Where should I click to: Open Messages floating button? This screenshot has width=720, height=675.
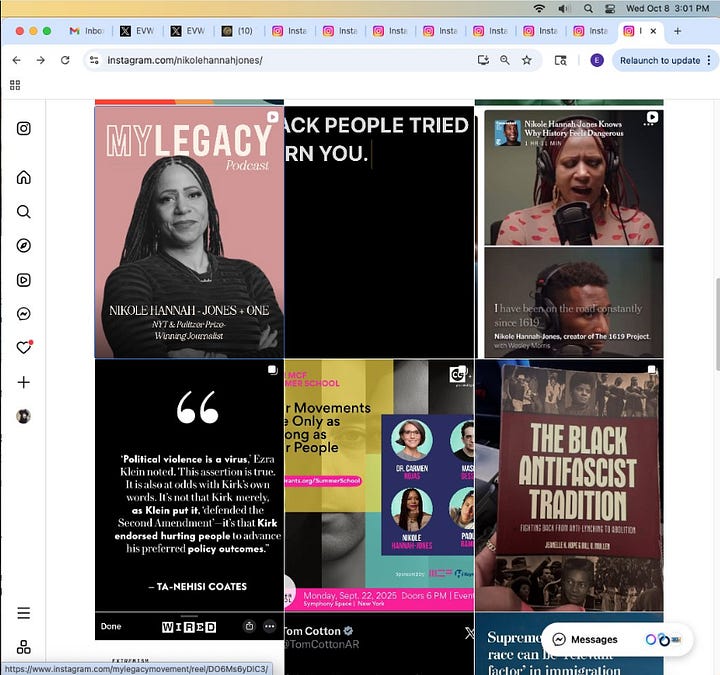617,639
